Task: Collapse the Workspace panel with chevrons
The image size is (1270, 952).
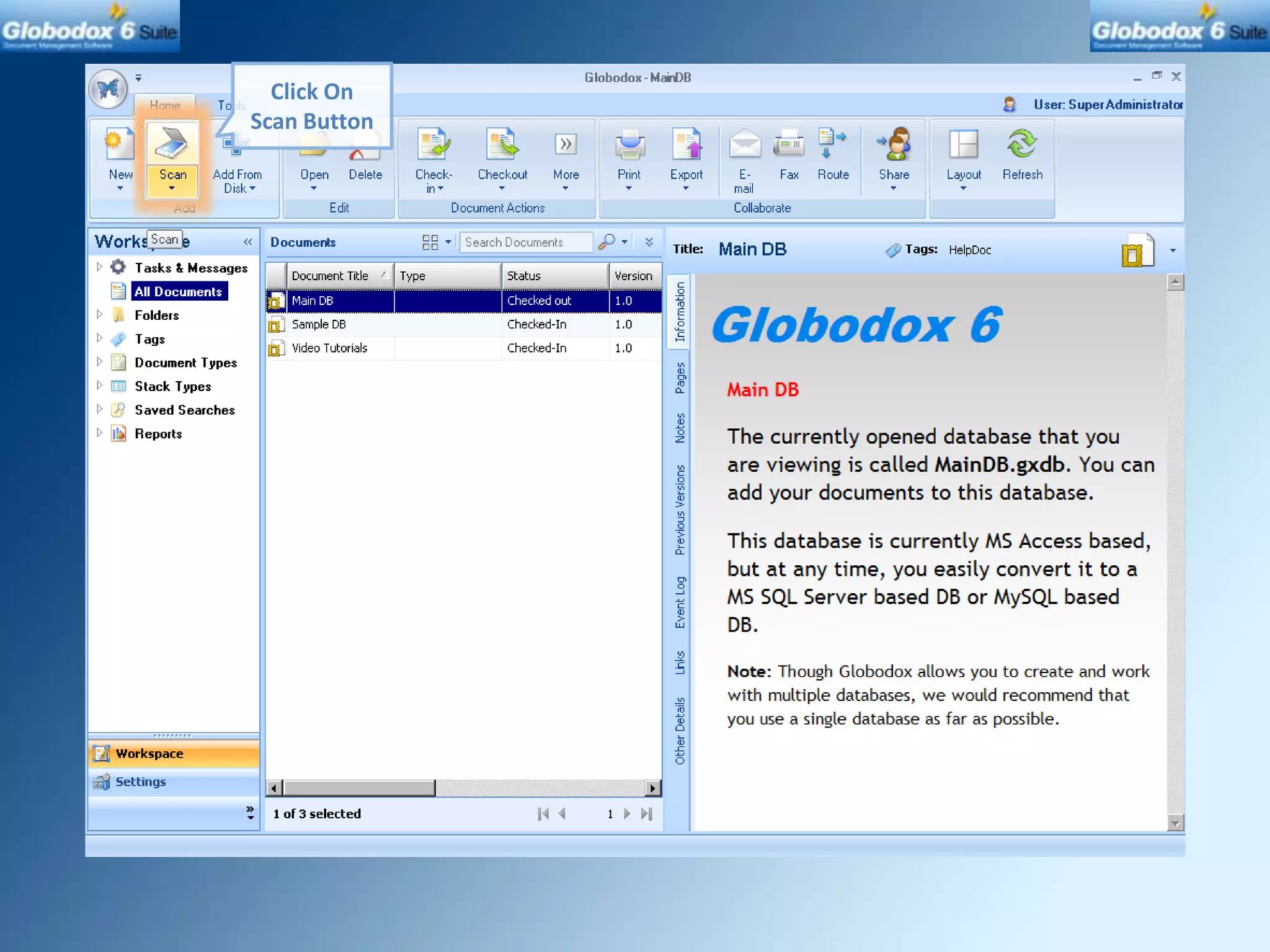Action: pyautogui.click(x=247, y=242)
